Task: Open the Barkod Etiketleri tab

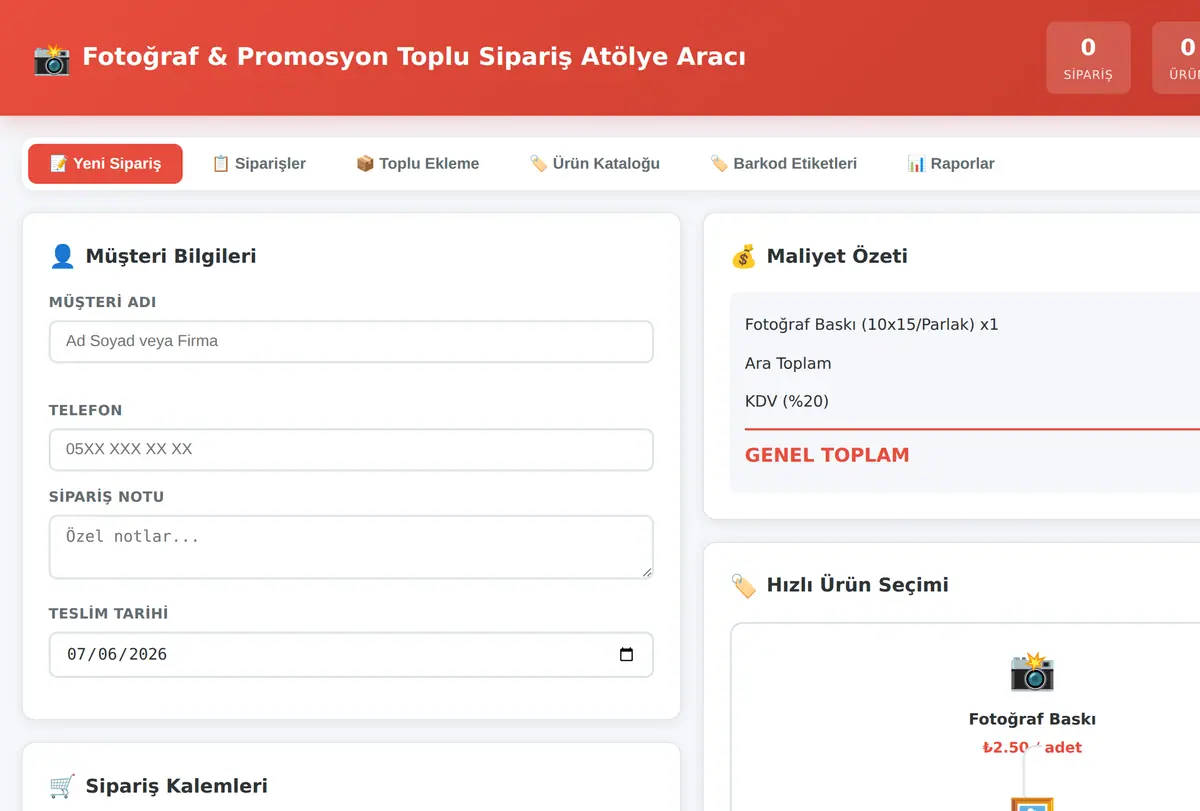Action: click(x=783, y=164)
